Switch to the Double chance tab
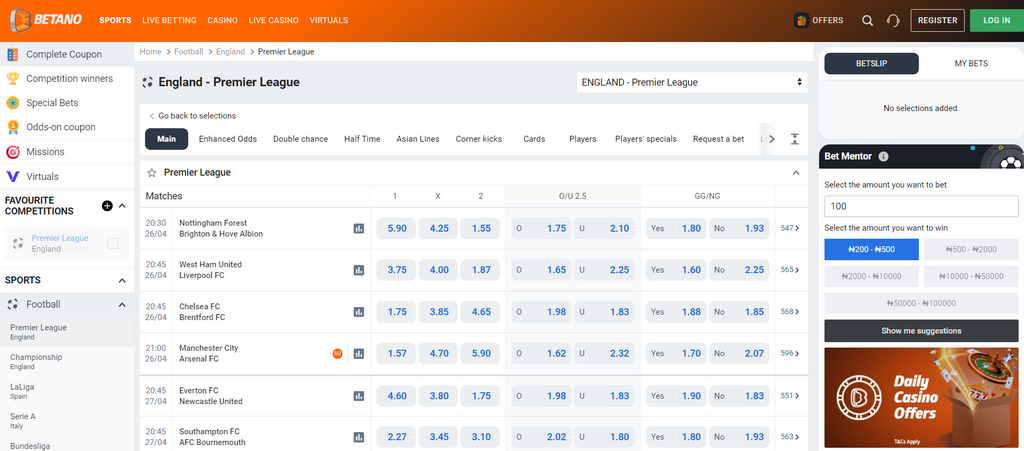The width and height of the screenshot is (1024, 451). click(300, 139)
